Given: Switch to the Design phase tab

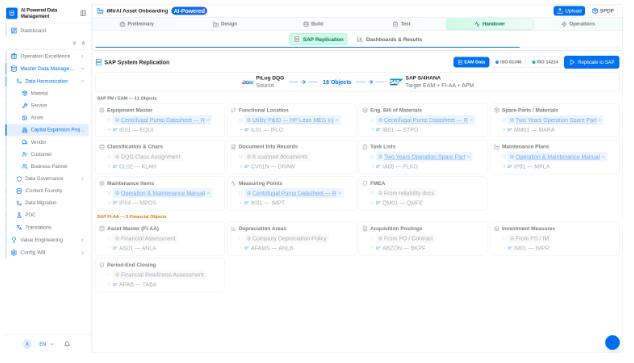Looking at the screenshot, I should (x=225, y=24).
